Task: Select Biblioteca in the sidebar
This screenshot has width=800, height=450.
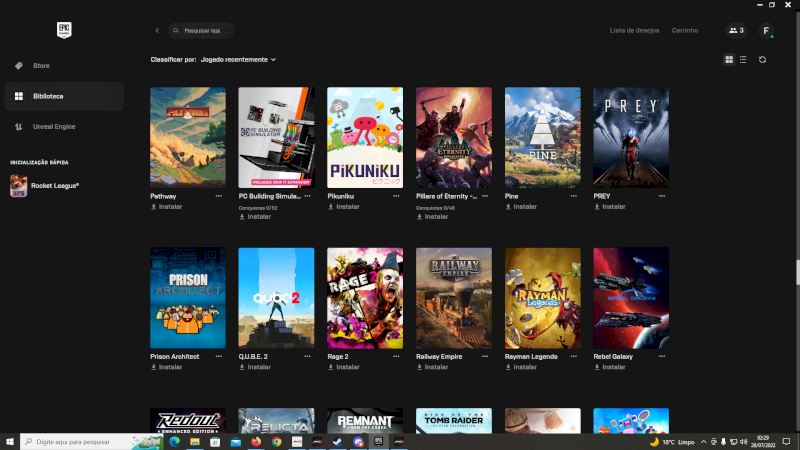Action: 64,96
